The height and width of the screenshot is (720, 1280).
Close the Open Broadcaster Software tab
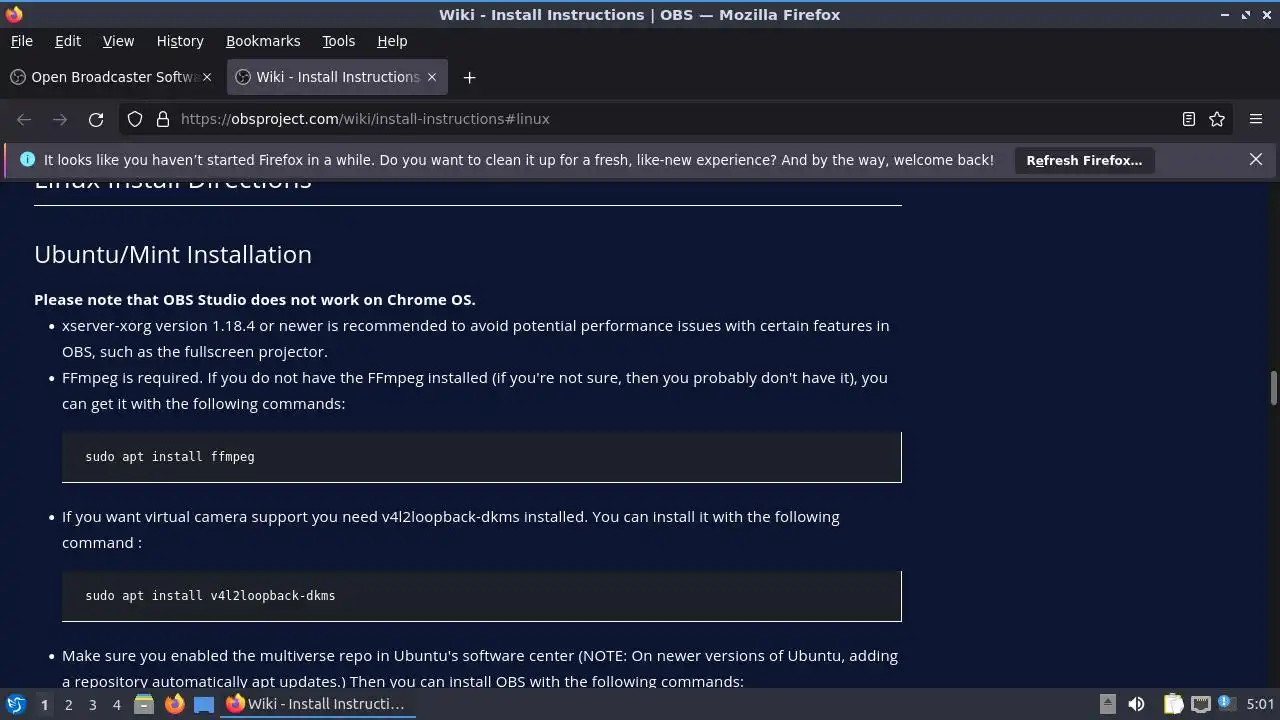click(x=207, y=77)
